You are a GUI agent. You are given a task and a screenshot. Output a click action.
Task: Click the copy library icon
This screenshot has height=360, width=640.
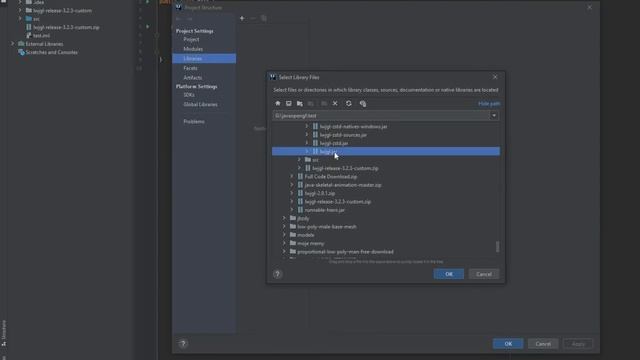[264, 18]
